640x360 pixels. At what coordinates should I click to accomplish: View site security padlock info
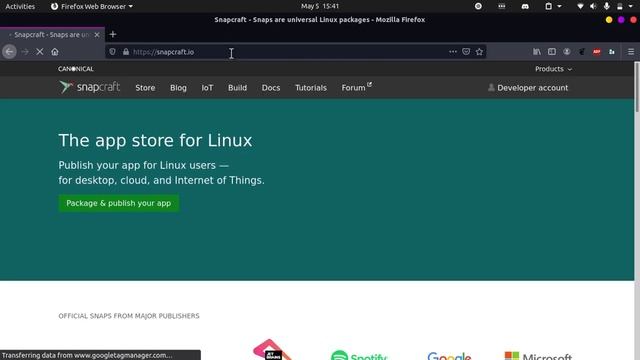point(126,52)
